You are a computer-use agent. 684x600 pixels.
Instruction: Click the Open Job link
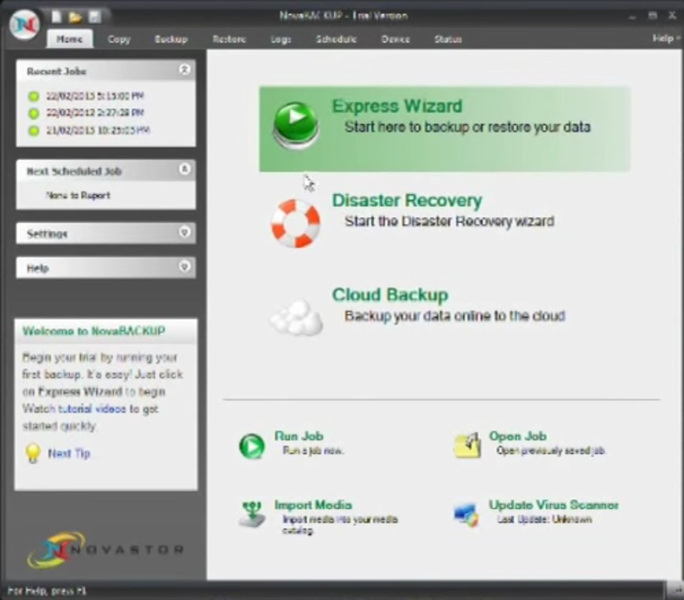[x=518, y=436]
